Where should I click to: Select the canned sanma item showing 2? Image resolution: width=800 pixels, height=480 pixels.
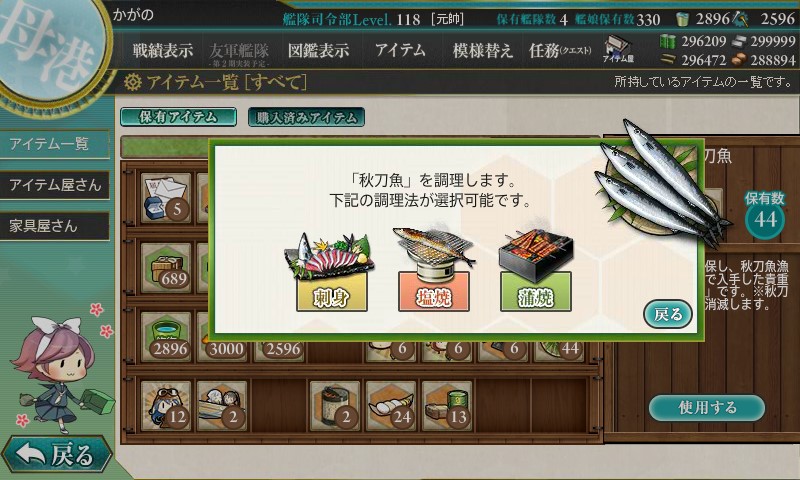pyautogui.click(x=334, y=406)
